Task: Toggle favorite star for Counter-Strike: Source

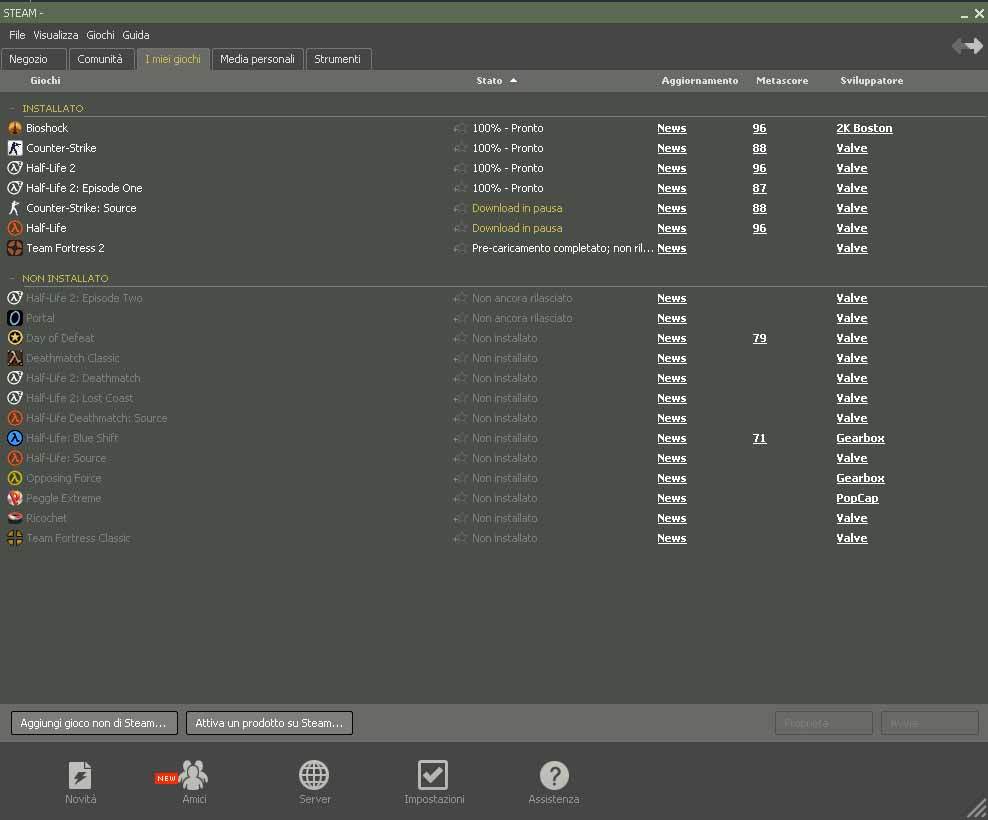Action: click(x=460, y=208)
